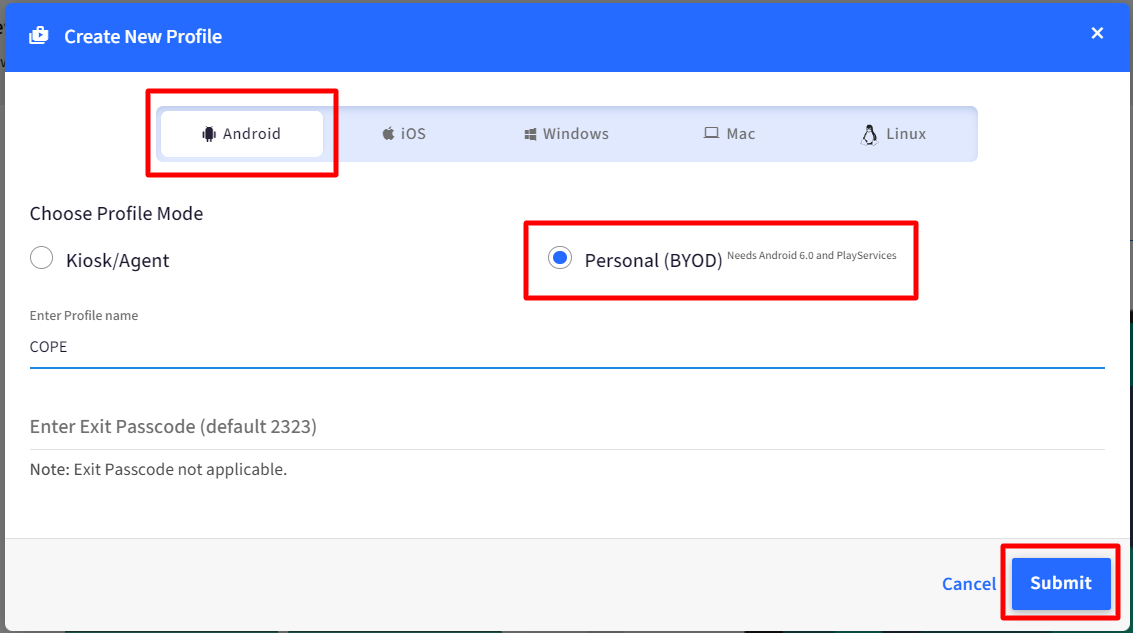Select the Kiosk/Agent radio button
This screenshot has height=633, width=1133.
(42, 258)
